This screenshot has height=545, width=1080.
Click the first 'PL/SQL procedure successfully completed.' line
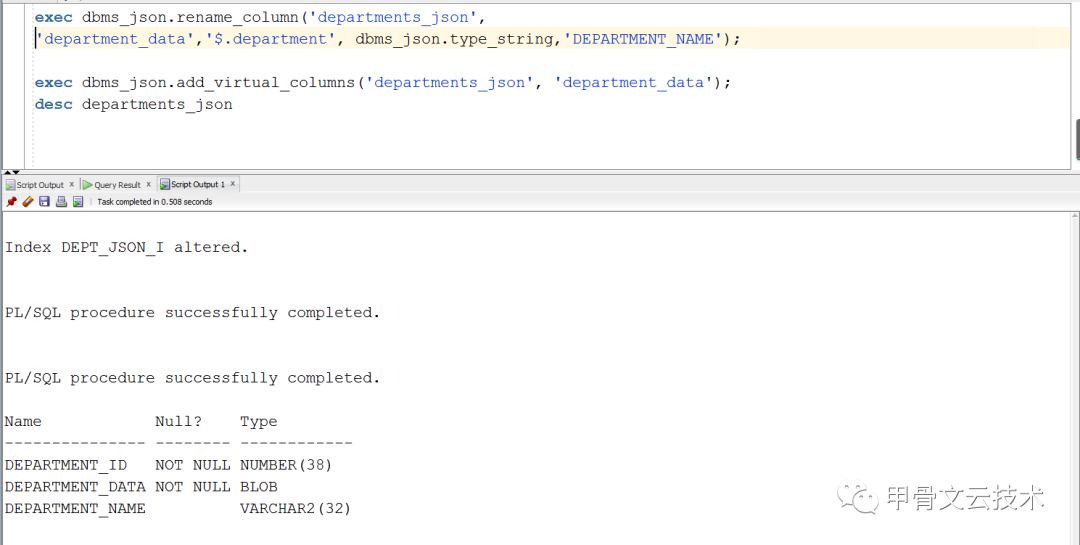193,313
